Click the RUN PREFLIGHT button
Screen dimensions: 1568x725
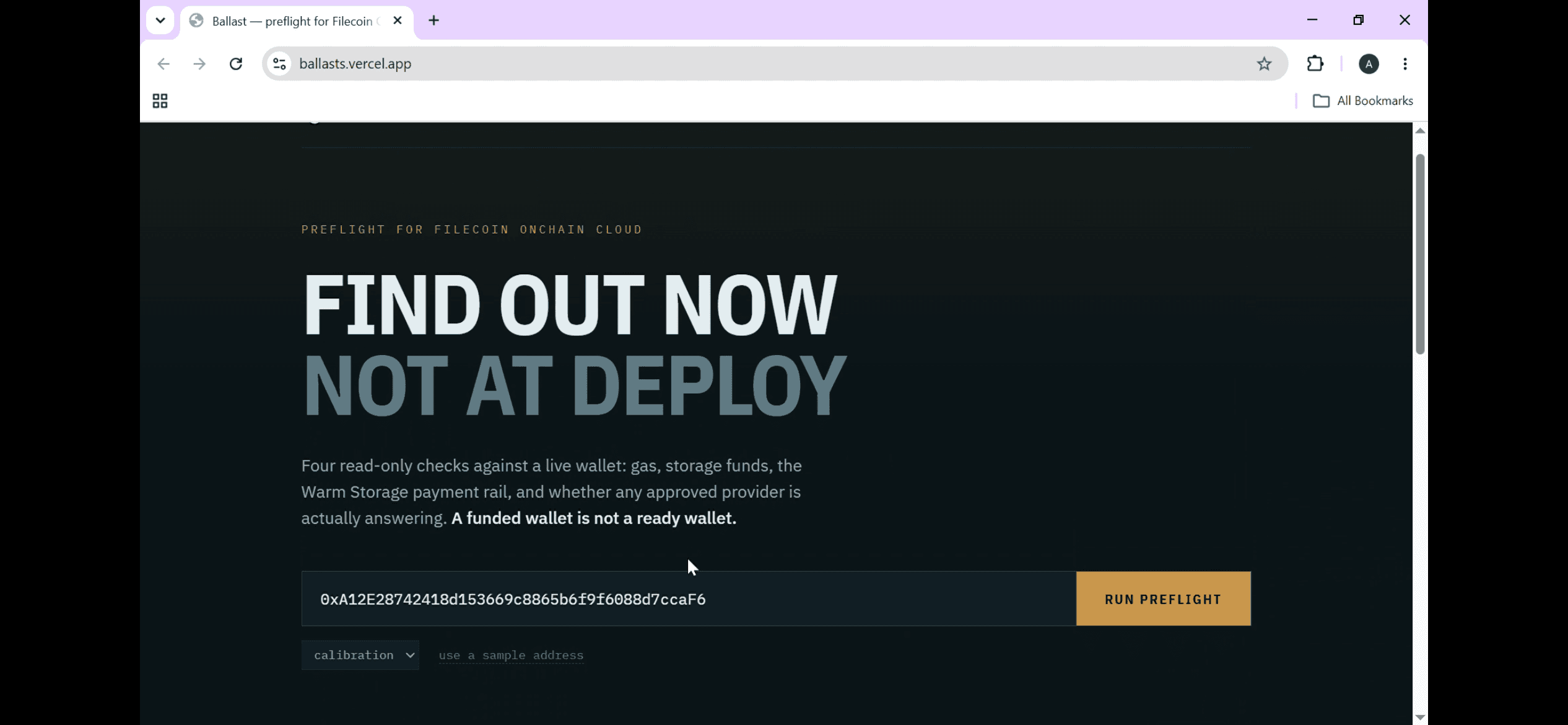[1163, 599]
